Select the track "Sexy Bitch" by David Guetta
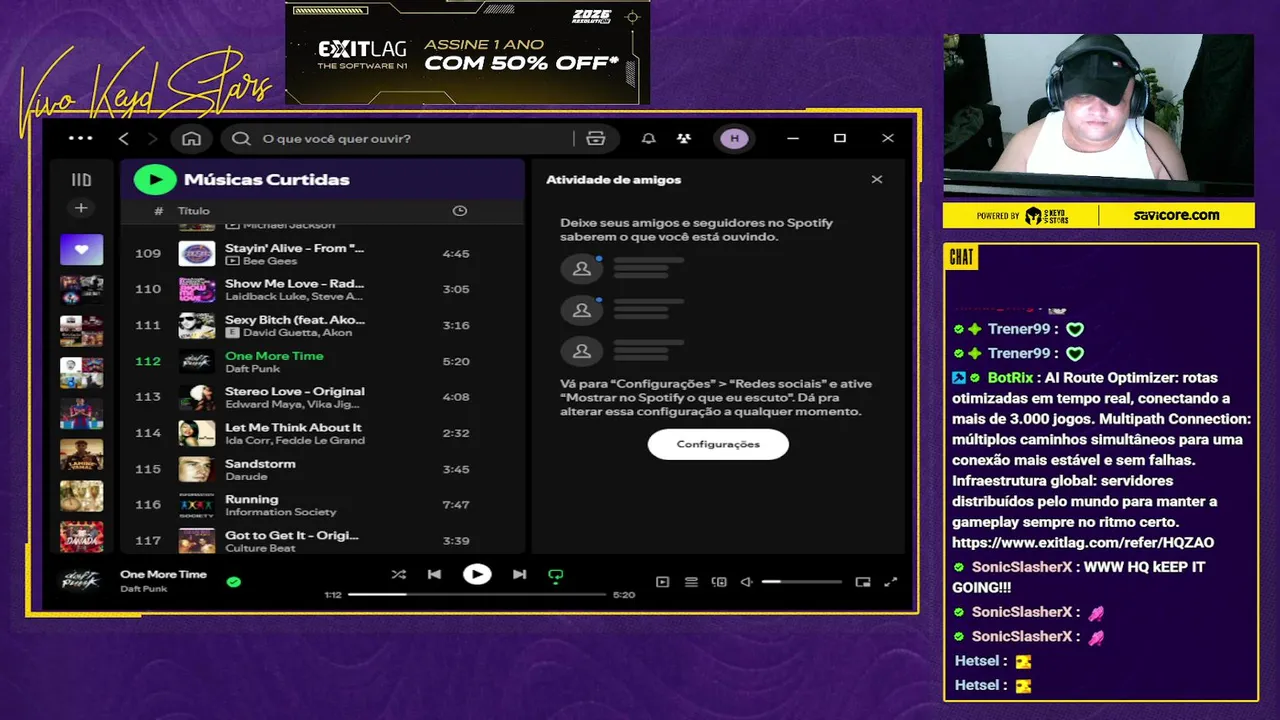This screenshot has width=1280, height=720. click(322, 326)
